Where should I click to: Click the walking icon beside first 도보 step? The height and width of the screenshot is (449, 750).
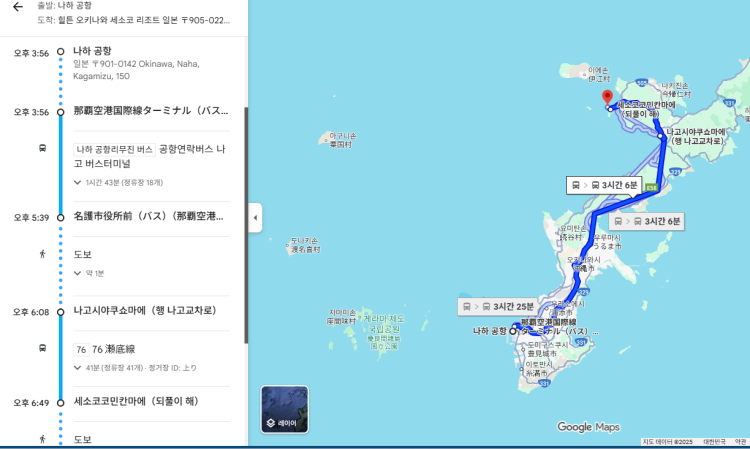(x=42, y=254)
